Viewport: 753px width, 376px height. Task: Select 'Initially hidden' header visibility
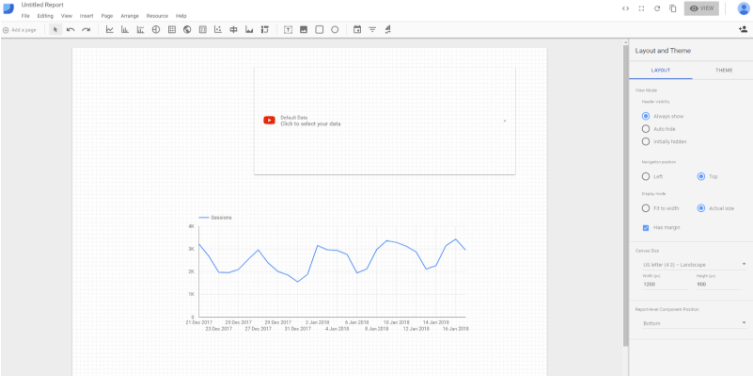[646, 142]
